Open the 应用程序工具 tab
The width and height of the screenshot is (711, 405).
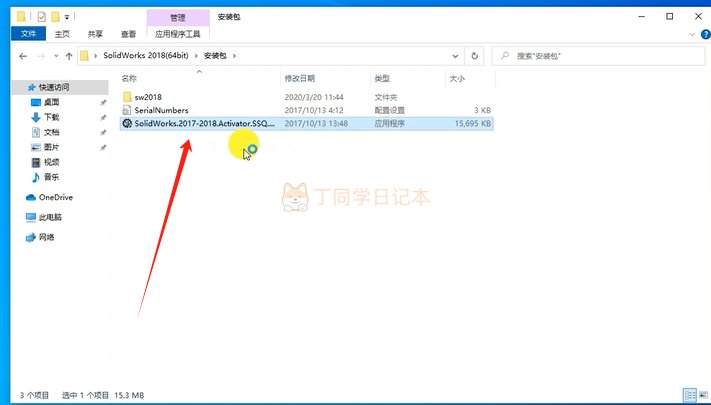coord(178,34)
